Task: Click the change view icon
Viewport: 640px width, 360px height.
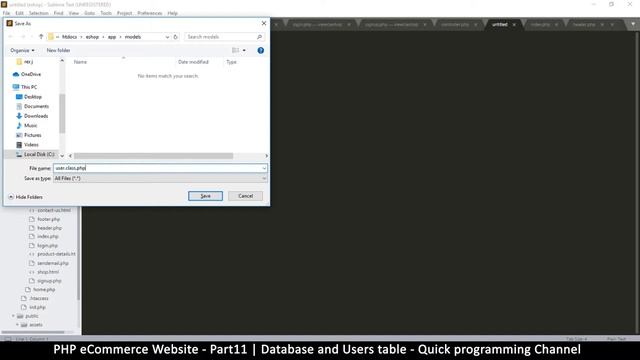Action: click(236, 50)
